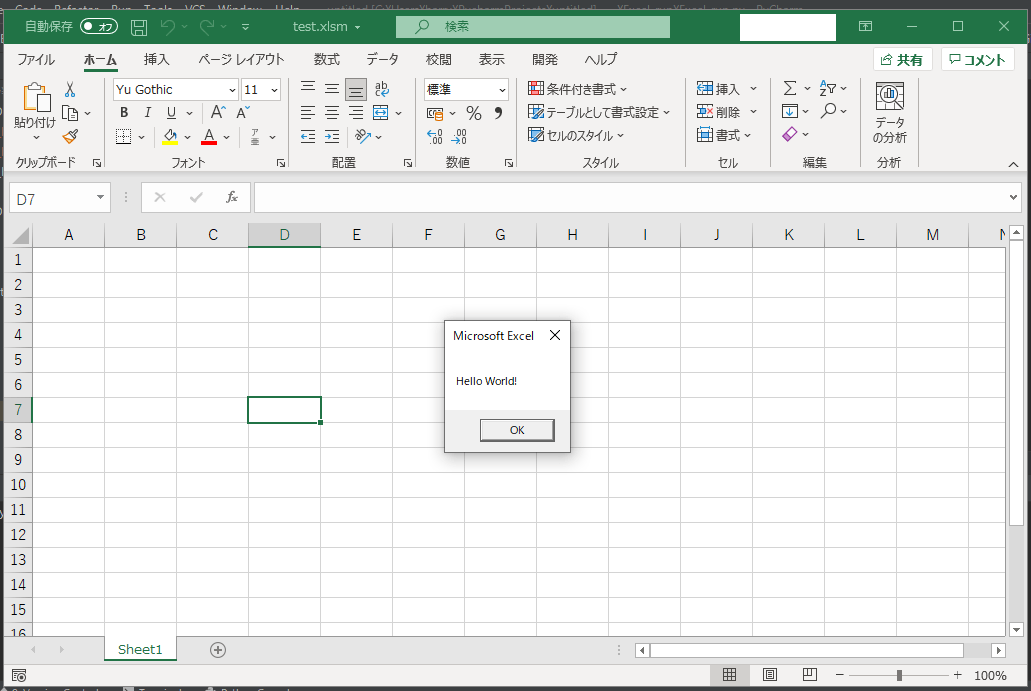Click the 削除 delete cells button
The height and width of the screenshot is (691, 1031).
coord(719,112)
